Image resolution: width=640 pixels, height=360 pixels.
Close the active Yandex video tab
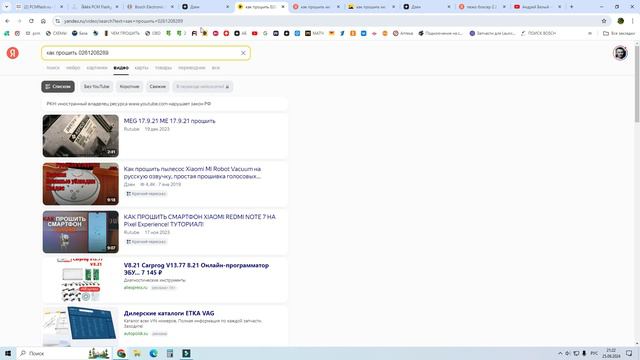pyautogui.click(x=283, y=7)
